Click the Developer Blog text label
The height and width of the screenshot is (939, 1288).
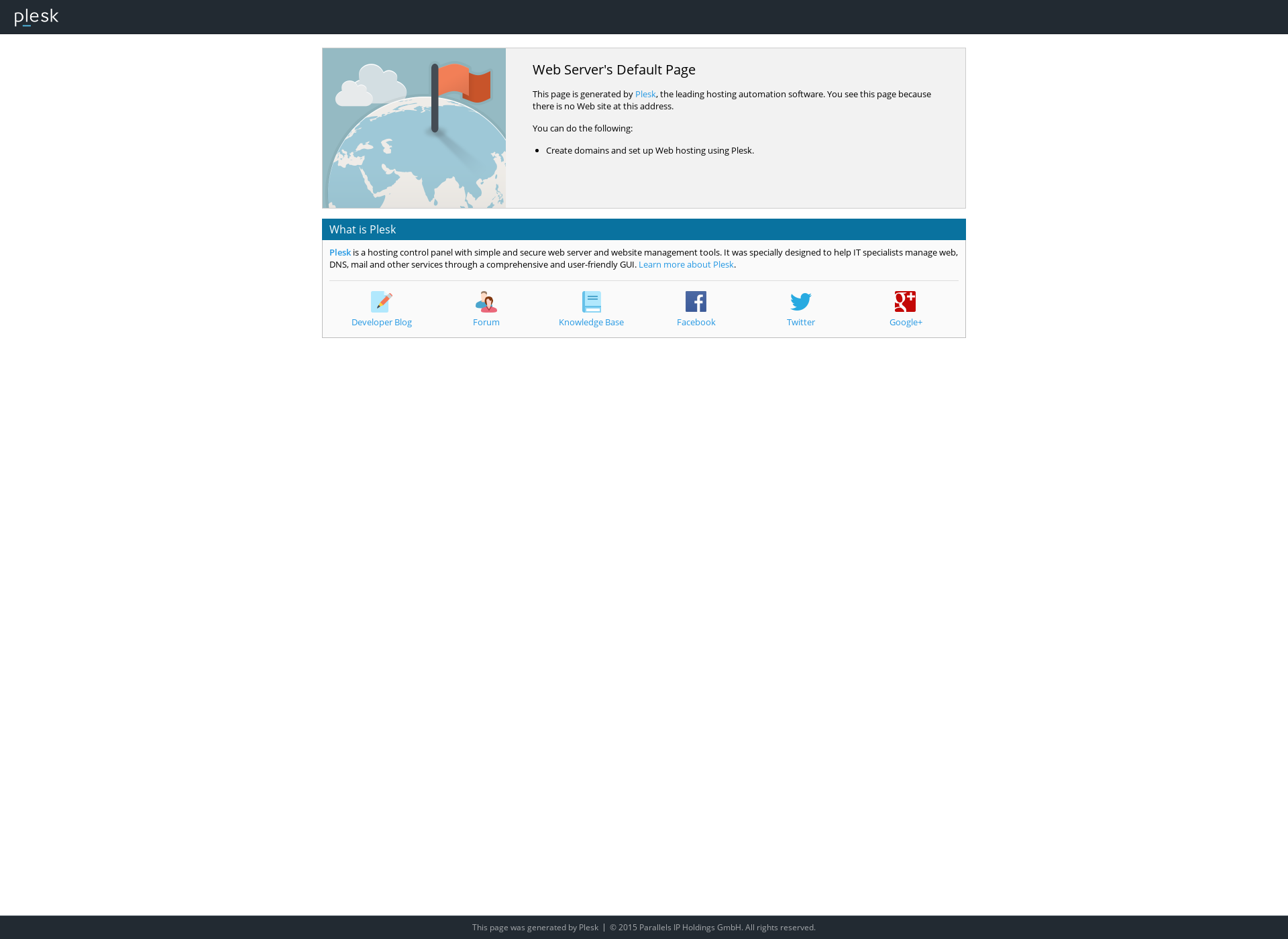coord(382,322)
